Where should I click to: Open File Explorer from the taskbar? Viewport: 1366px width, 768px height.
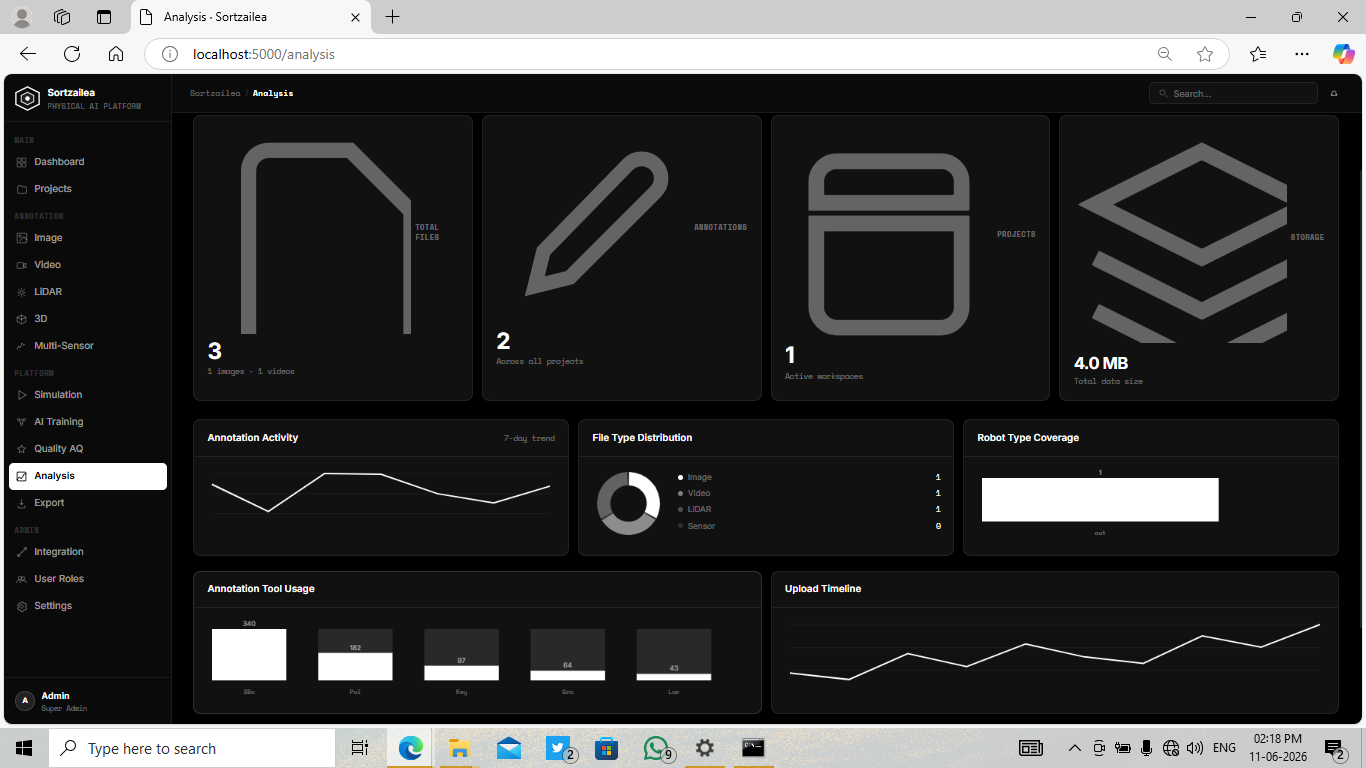(459, 748)
